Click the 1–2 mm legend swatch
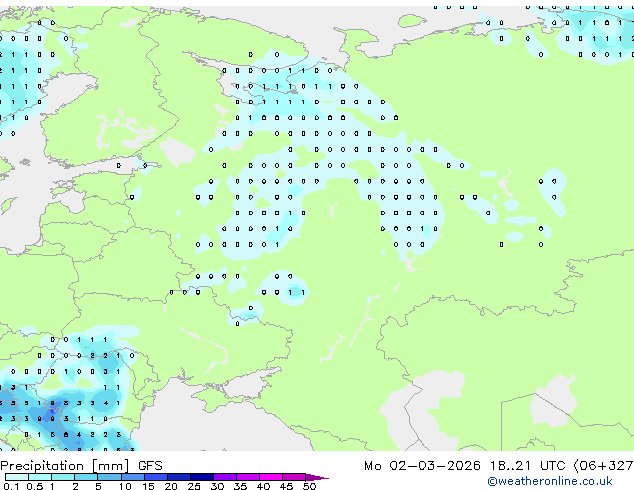This screenshot has width=634, height=490. tap(63, 477)
